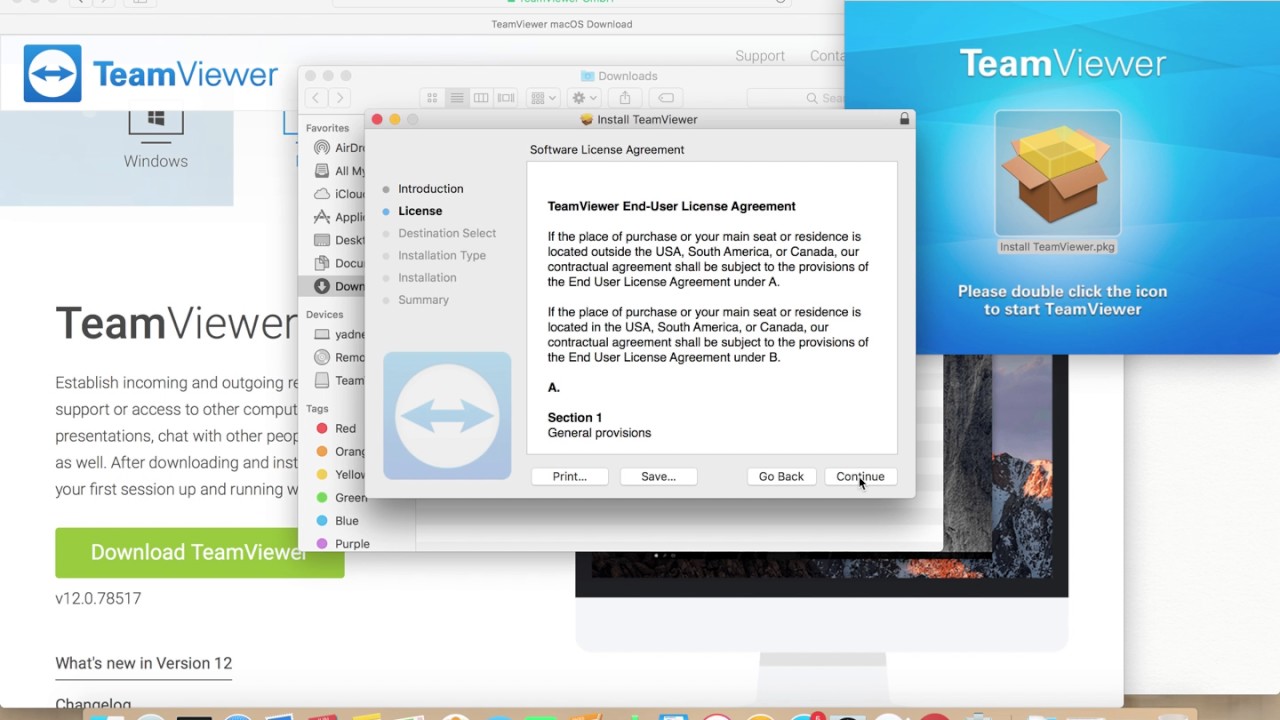Open the Finder action gear menu
1280x720 pixels.
coord(583,98)
